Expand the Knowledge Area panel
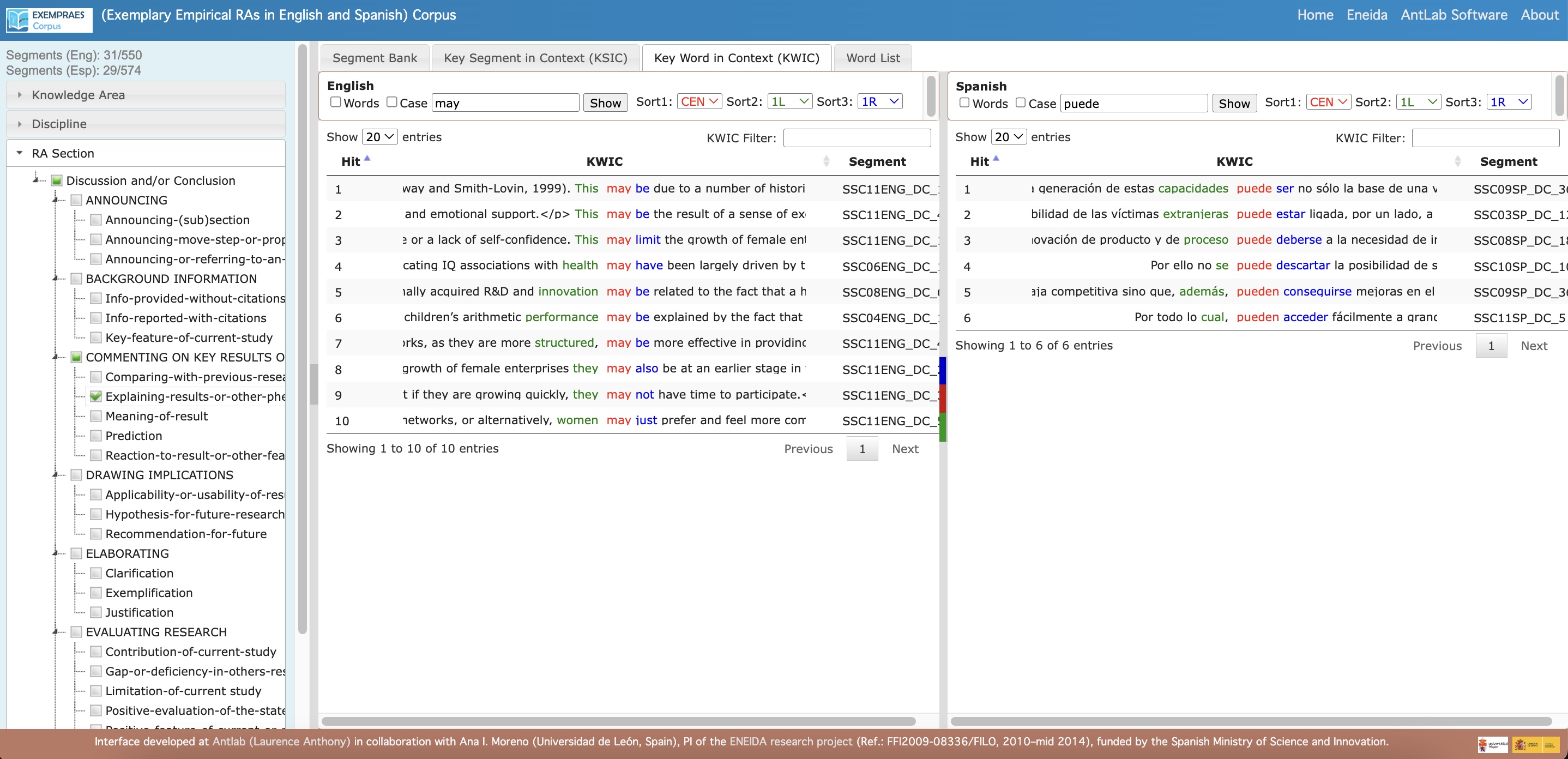The height and width of the screenshot is (759, 1568). pyautogui.click(x=146, y=95)
